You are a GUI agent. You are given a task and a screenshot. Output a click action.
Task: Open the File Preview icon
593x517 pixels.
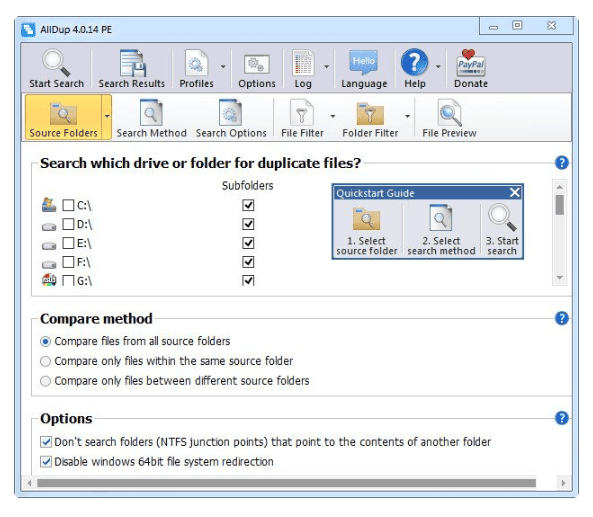click(449, 112)
